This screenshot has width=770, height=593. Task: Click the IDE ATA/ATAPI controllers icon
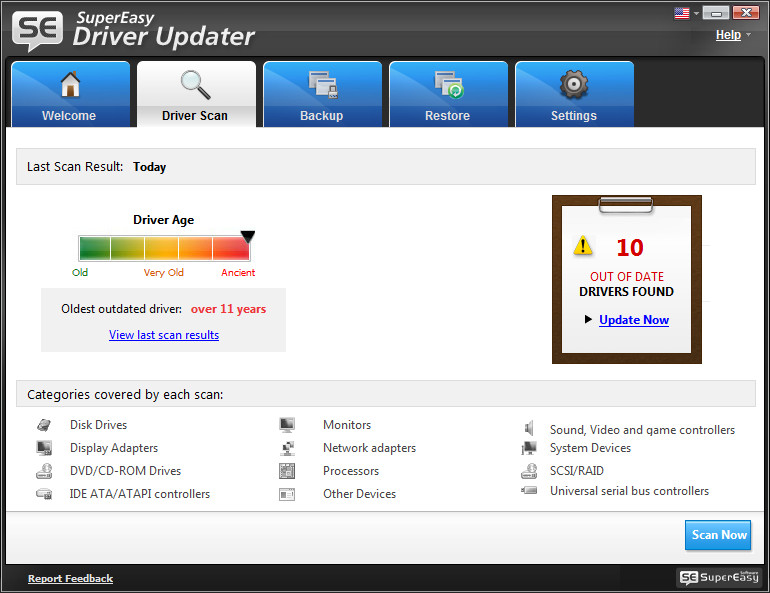pyautogui.click(x=44, y=494)
